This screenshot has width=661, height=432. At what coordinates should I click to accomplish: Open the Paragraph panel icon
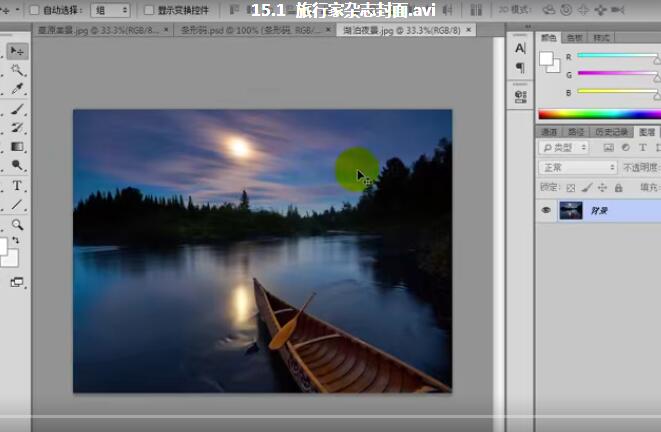coord(520,67)
